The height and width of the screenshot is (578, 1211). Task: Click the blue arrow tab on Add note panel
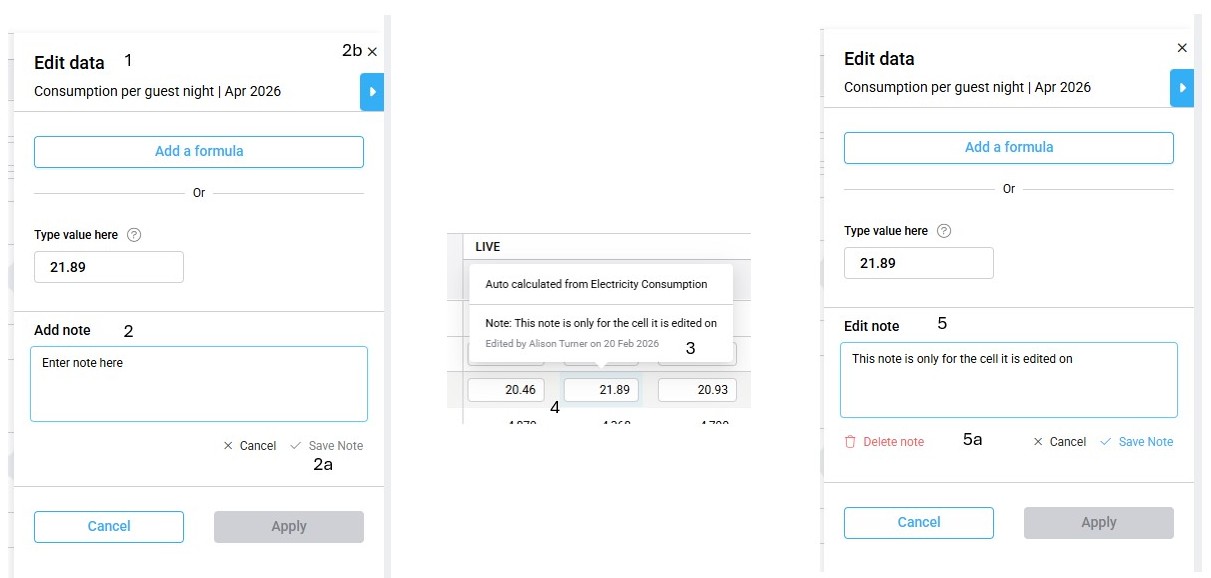coord(372,92)
